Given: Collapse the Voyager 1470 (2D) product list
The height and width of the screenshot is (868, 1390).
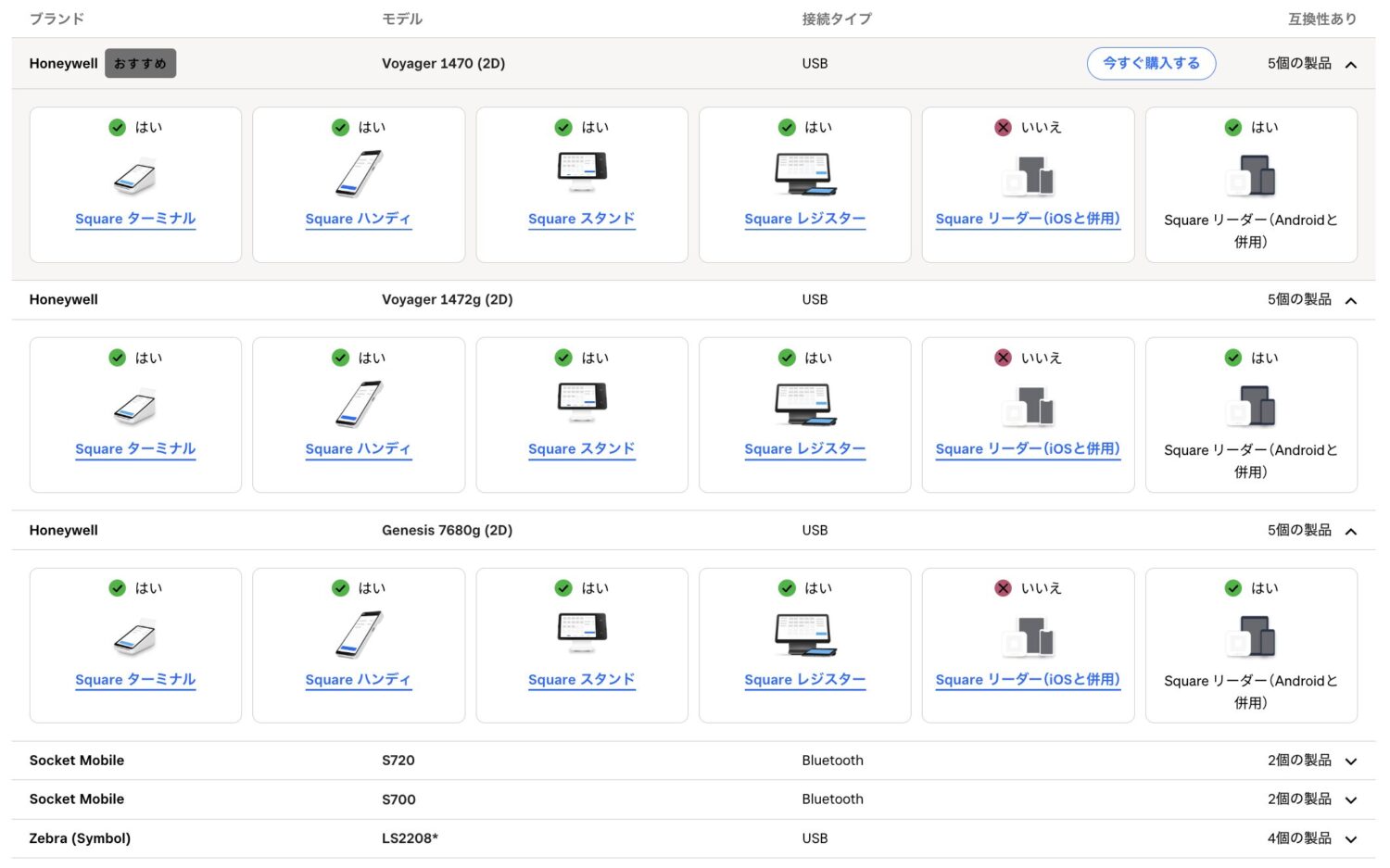Looking at the screenshot, I should [x=1350, y=65].
